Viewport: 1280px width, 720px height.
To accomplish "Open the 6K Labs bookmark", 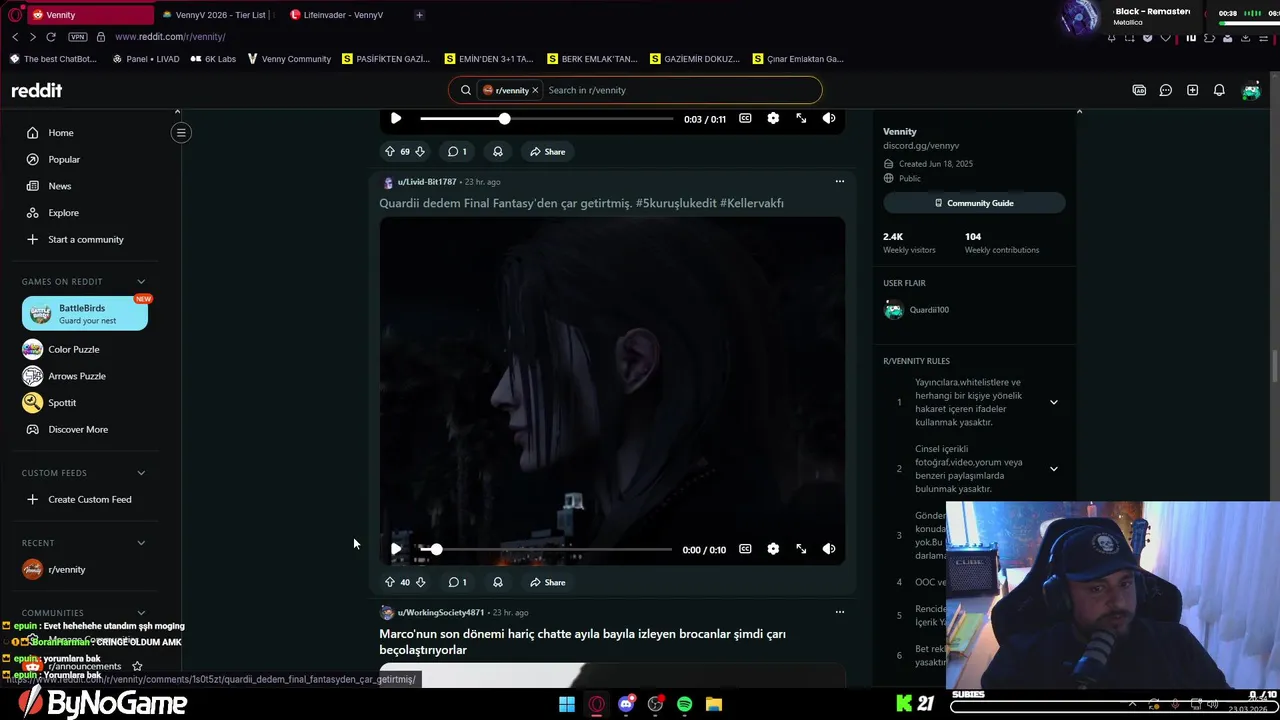I will (x=214, y=59).
